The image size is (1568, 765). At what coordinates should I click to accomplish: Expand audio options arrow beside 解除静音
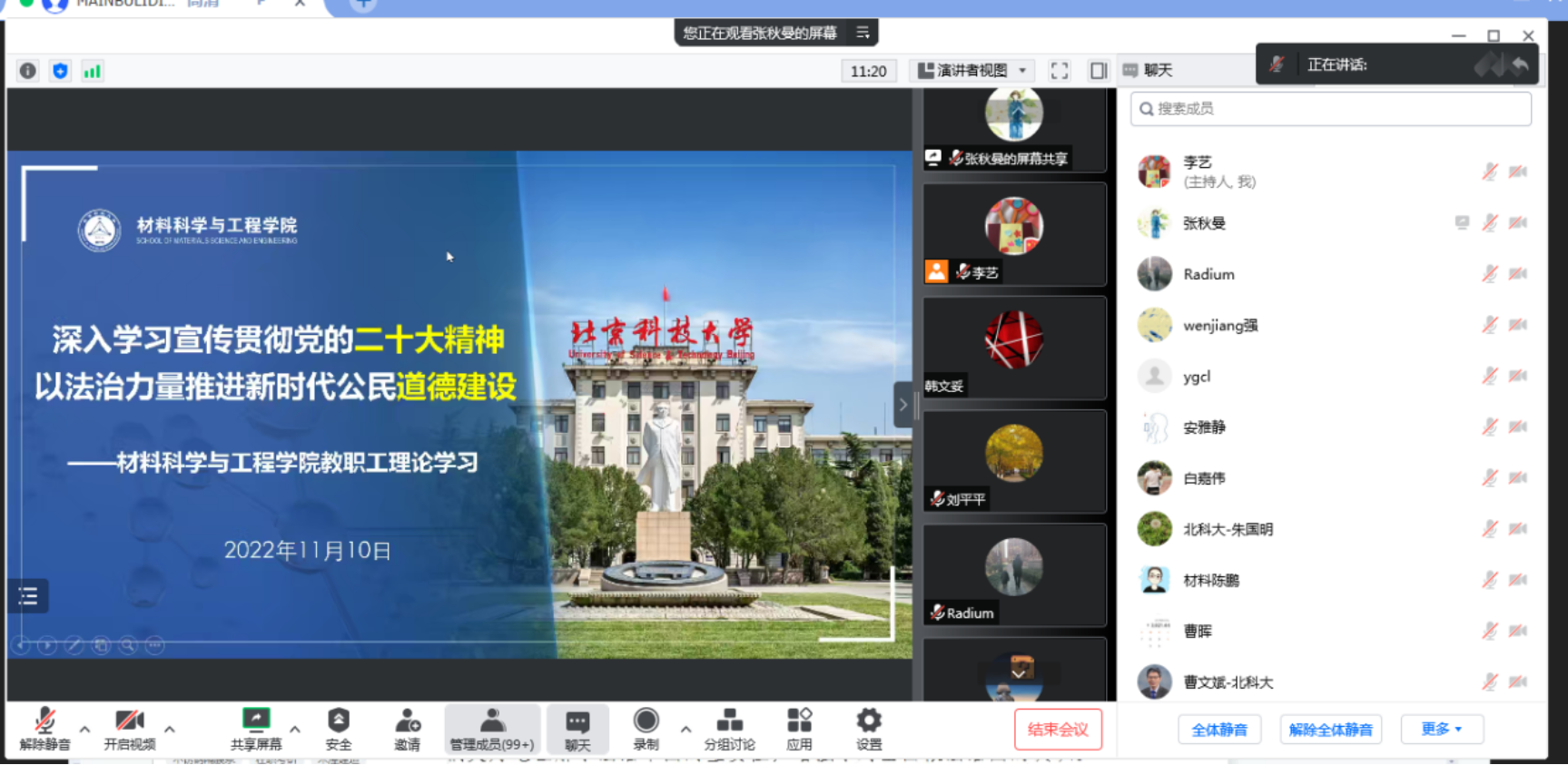(84, 729)
